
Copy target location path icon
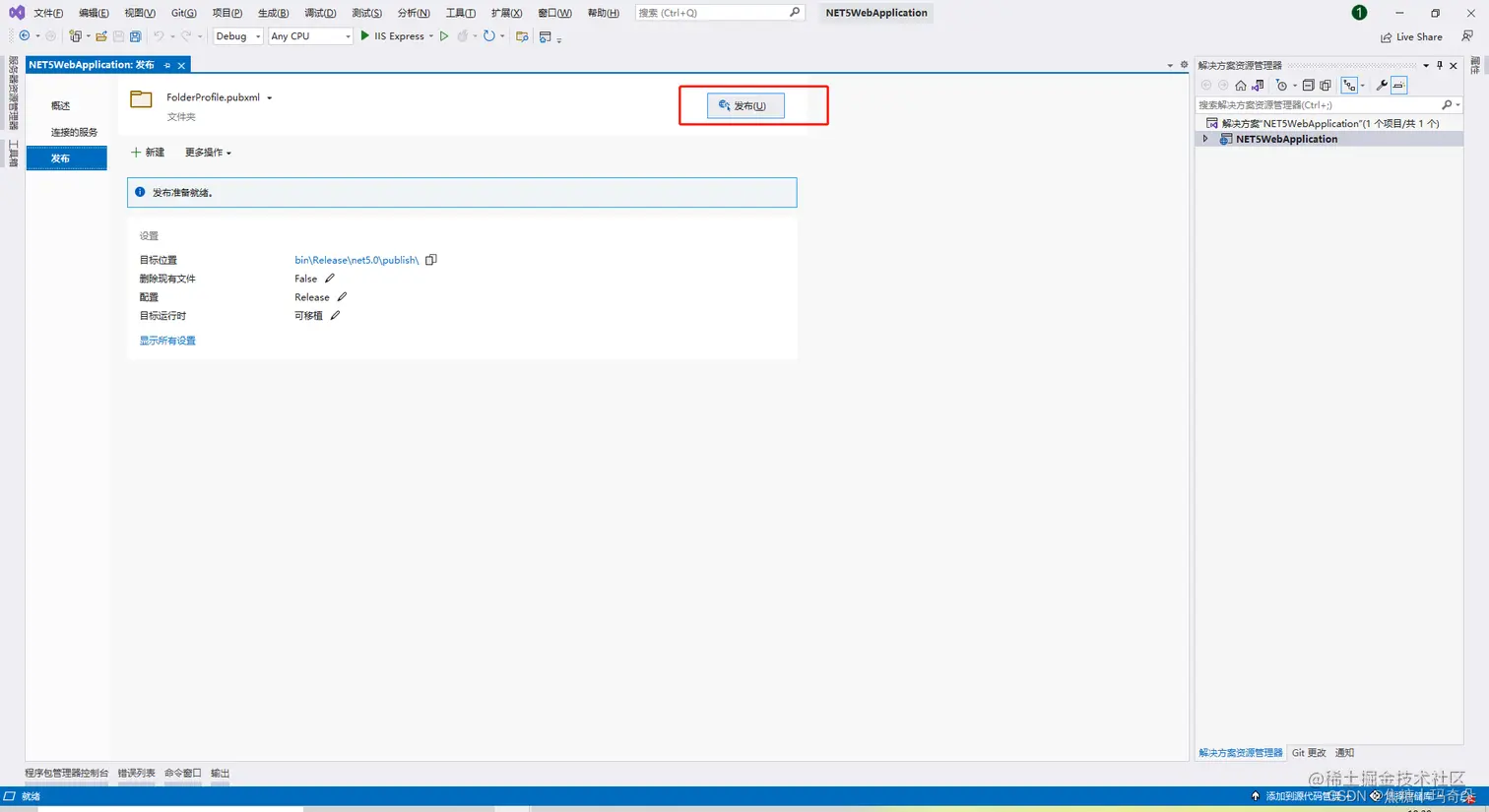431,260
